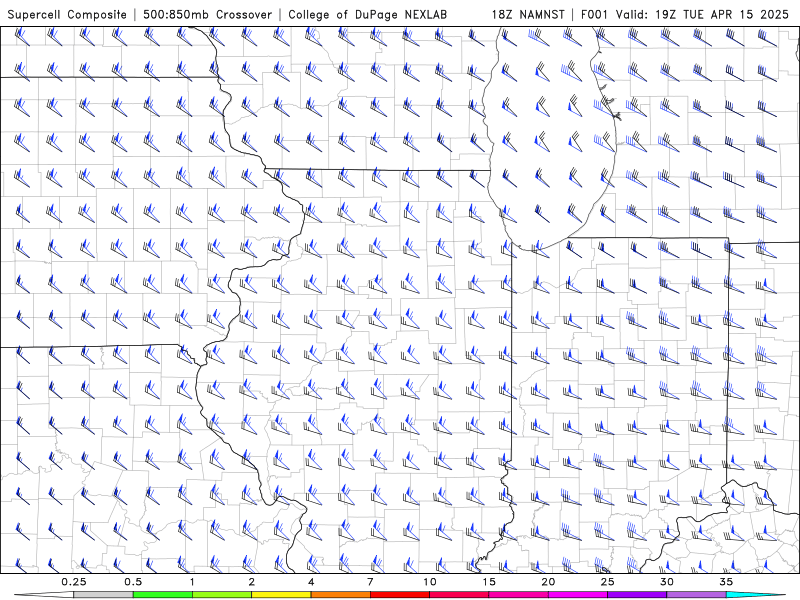Click the legend label 25
This screenshot has height=600, width=800.
point(607,582)
